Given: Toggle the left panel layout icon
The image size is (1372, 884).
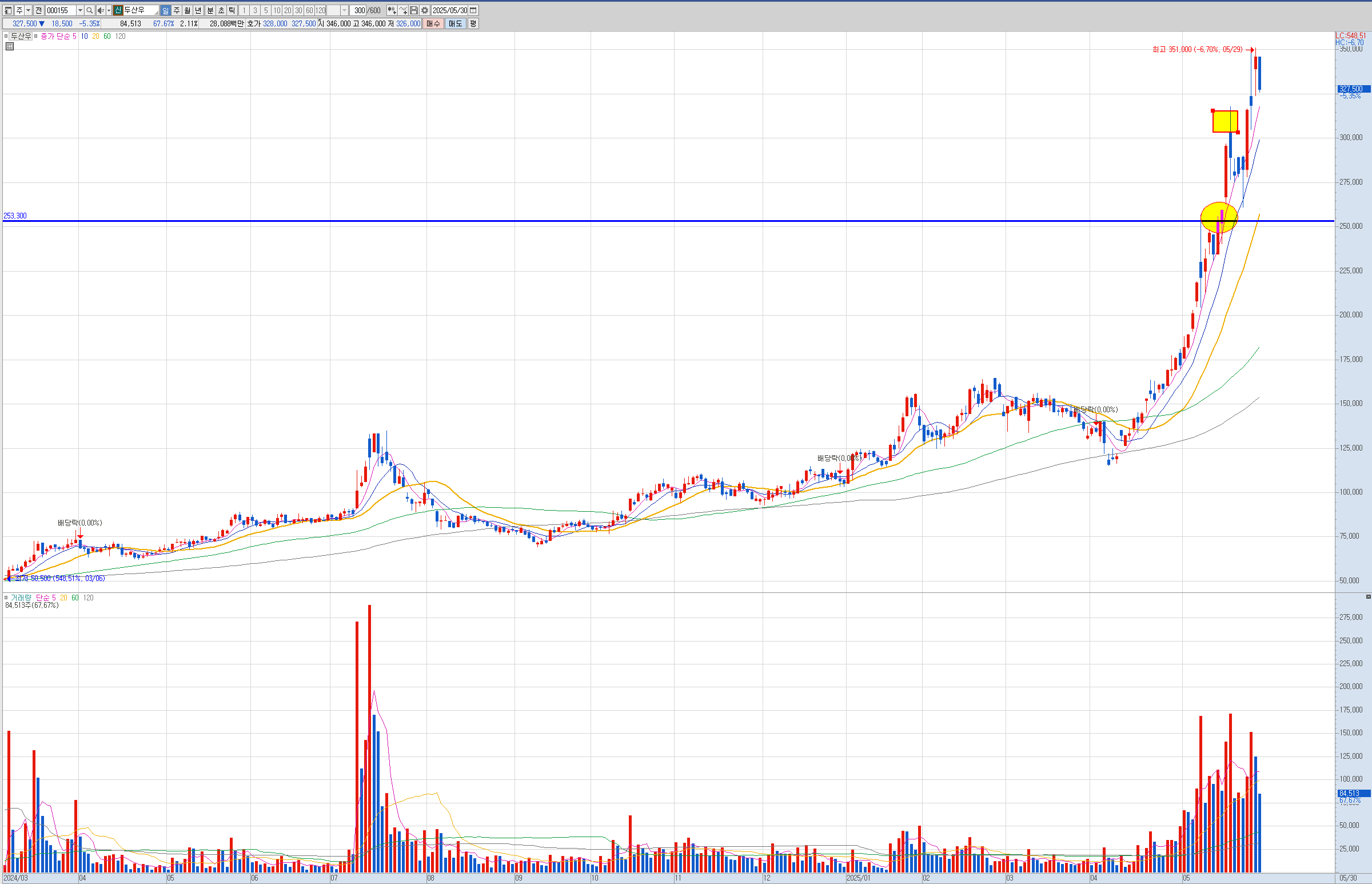Looking at the screenshot, I should point(8,10).
